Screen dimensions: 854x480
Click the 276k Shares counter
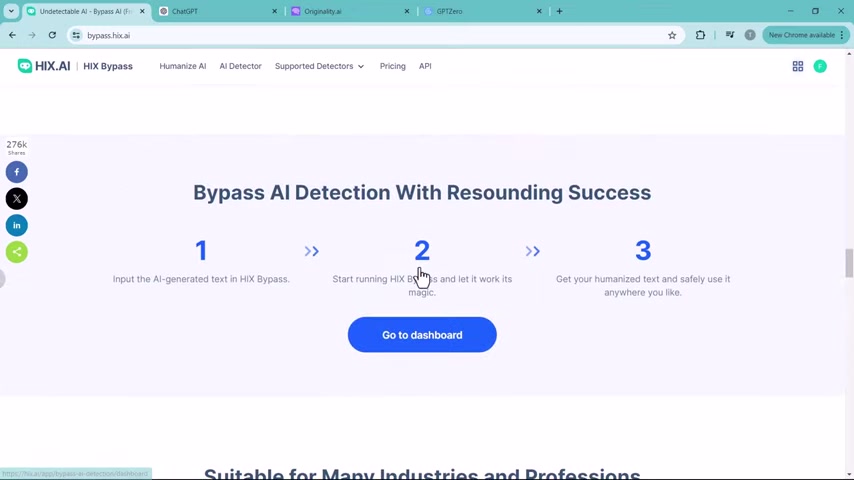pos(17,147)
